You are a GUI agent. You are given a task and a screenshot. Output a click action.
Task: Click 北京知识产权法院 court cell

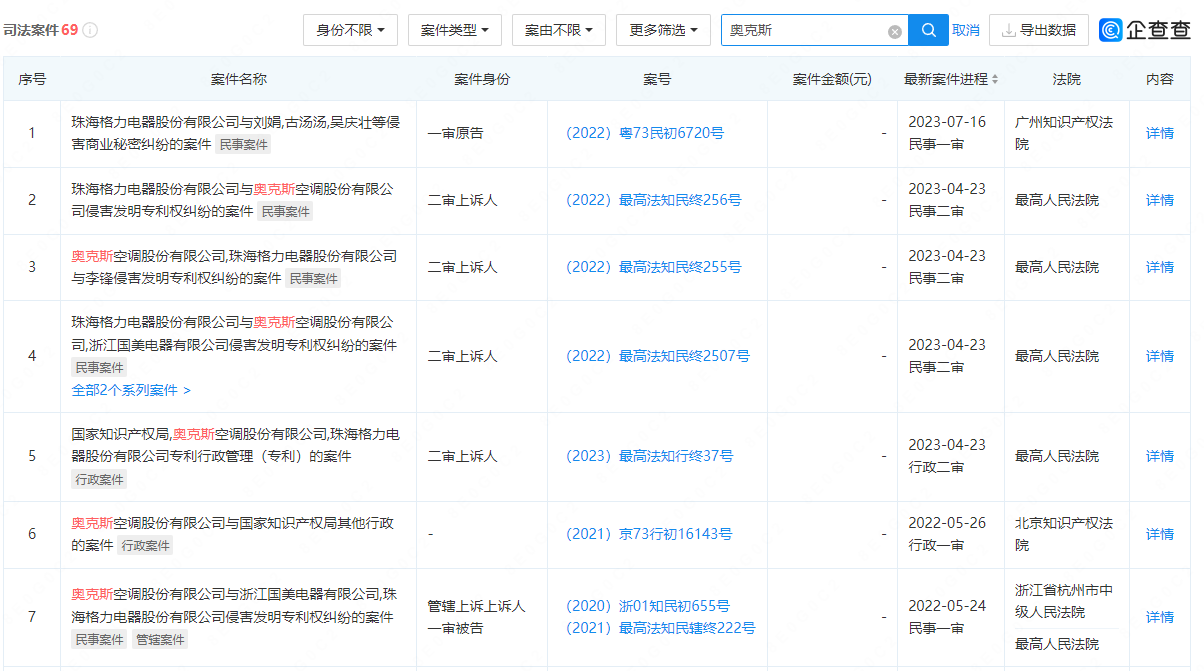(1064, 534)
